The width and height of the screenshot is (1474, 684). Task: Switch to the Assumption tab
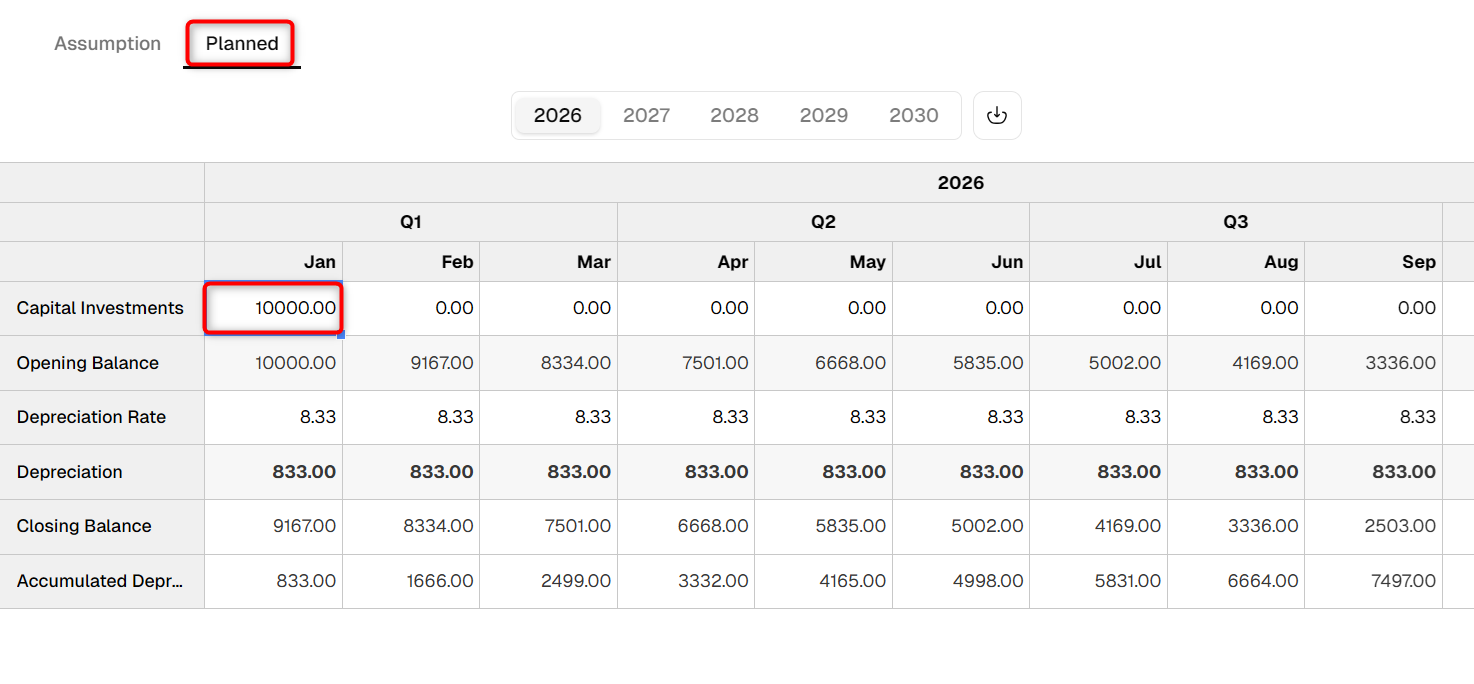(x=107, y=44)
